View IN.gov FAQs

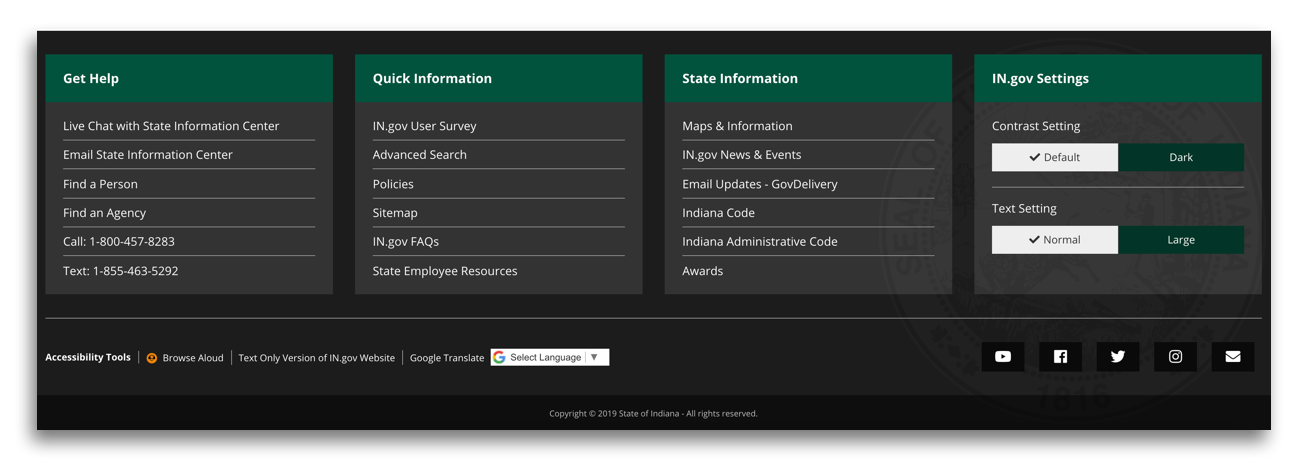[x=406, y=241]
